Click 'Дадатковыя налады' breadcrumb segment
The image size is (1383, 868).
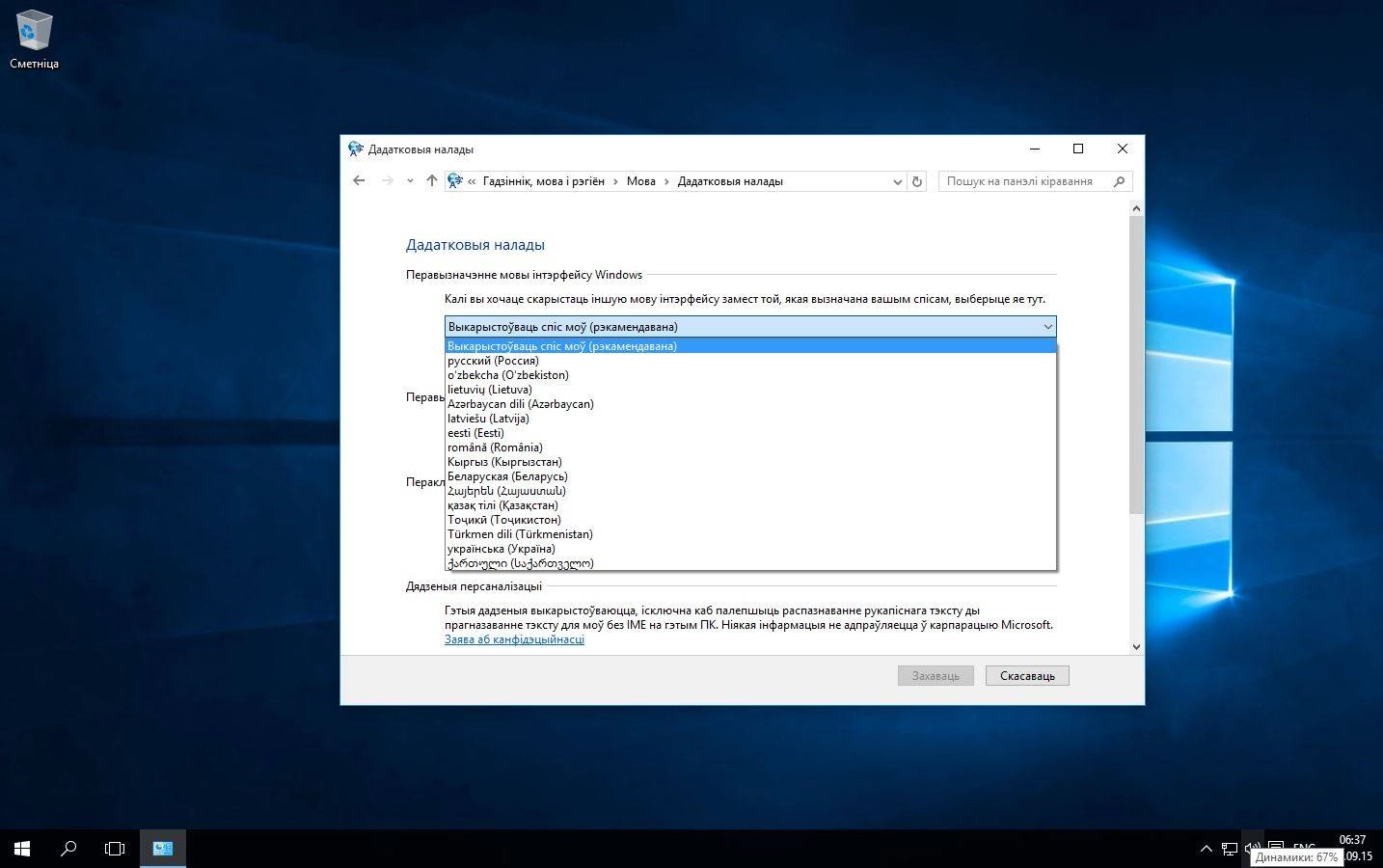tap(730, 181)
